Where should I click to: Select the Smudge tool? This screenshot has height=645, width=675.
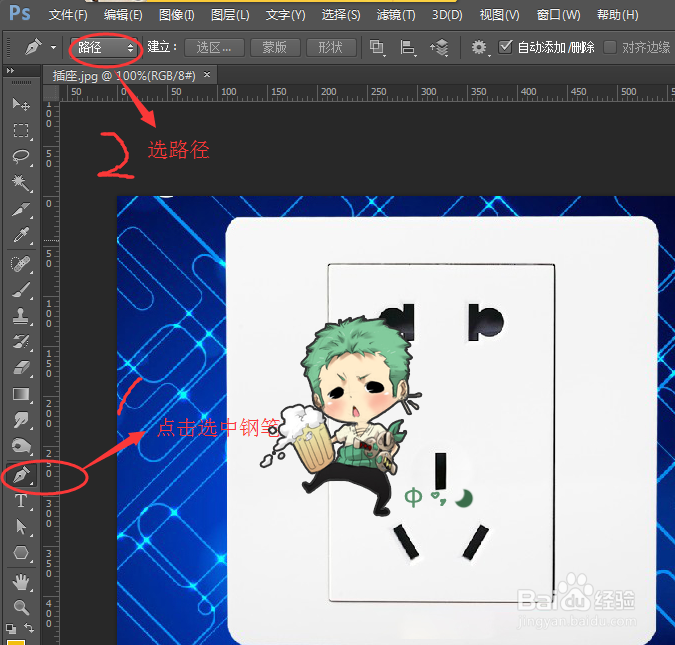(x=21, y=419)
